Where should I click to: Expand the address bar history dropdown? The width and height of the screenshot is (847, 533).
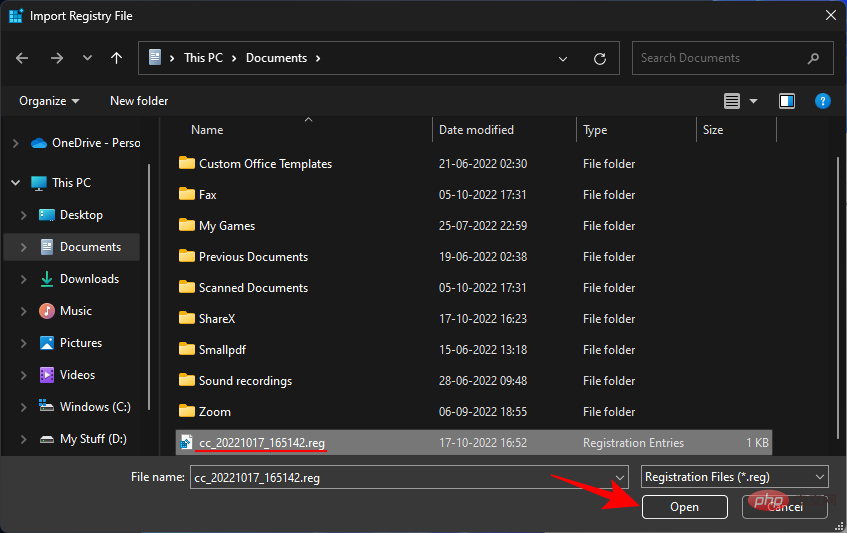(563, 58)
